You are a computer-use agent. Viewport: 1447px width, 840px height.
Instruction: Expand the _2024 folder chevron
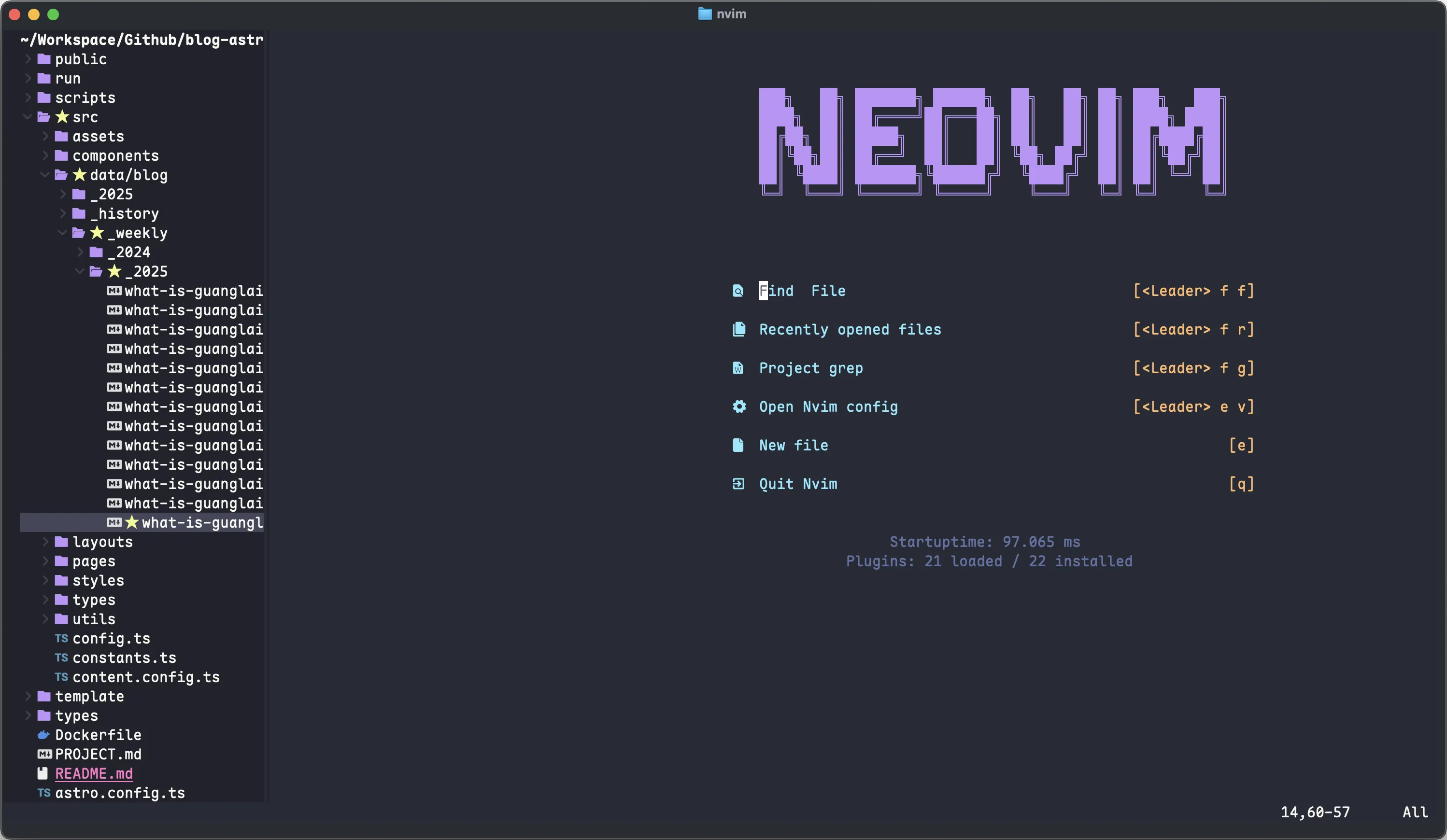point(80,252)
